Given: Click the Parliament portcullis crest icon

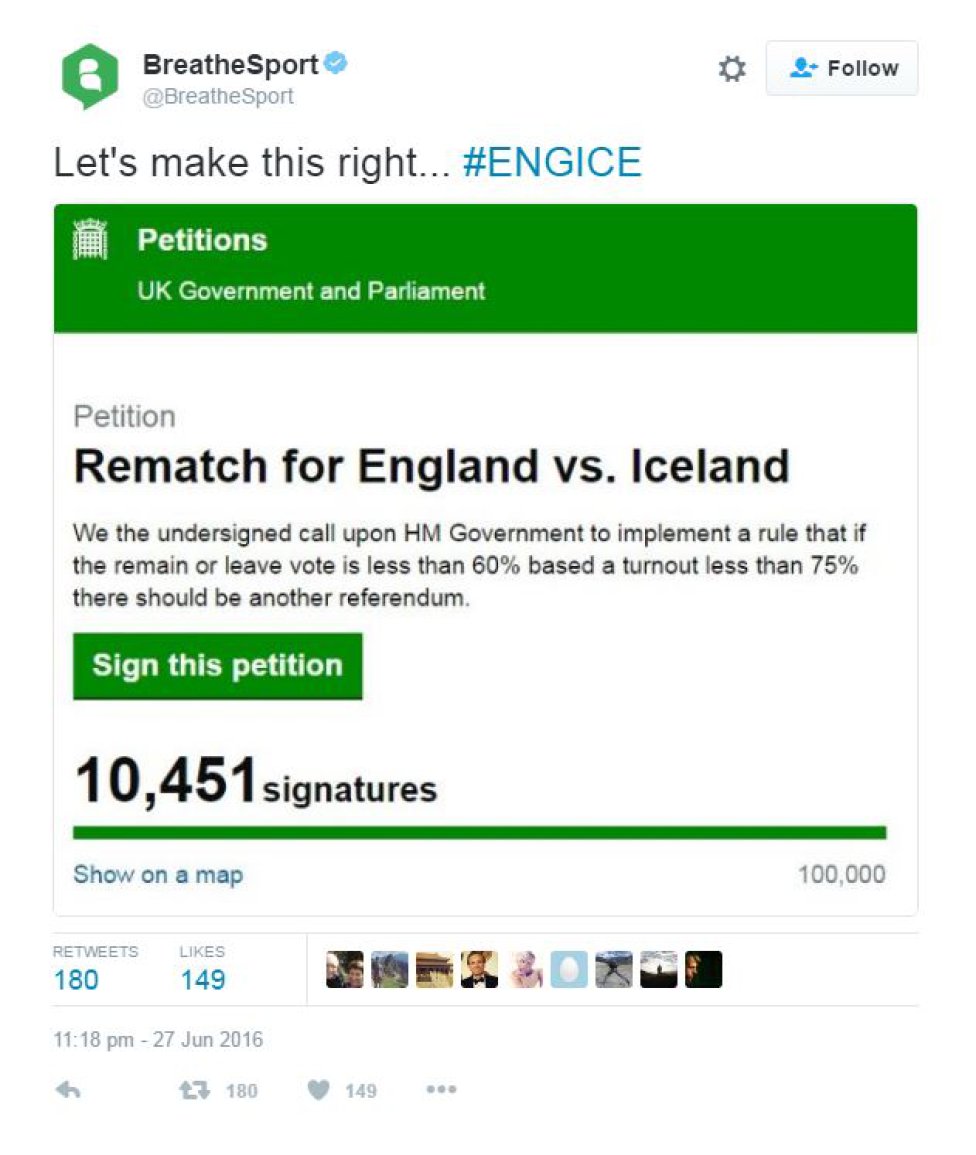Looking at the screenshot, I should pyautogui.click(x=91, y=239).
